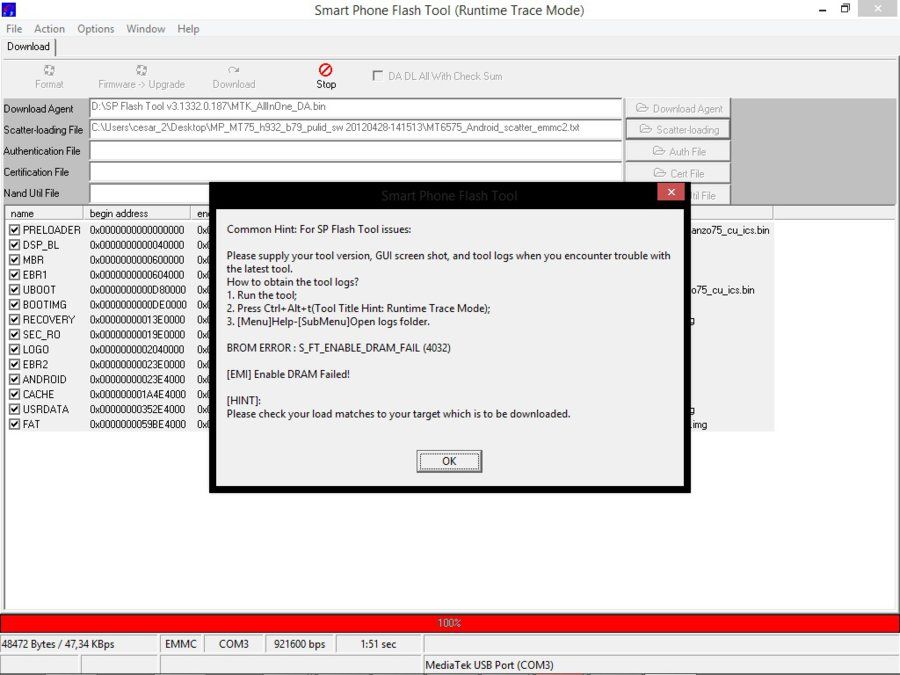Viewport: 900px width, 675px height.
Task: Open the Action menu
Action: pyautogui.click(x=49, y=29)
